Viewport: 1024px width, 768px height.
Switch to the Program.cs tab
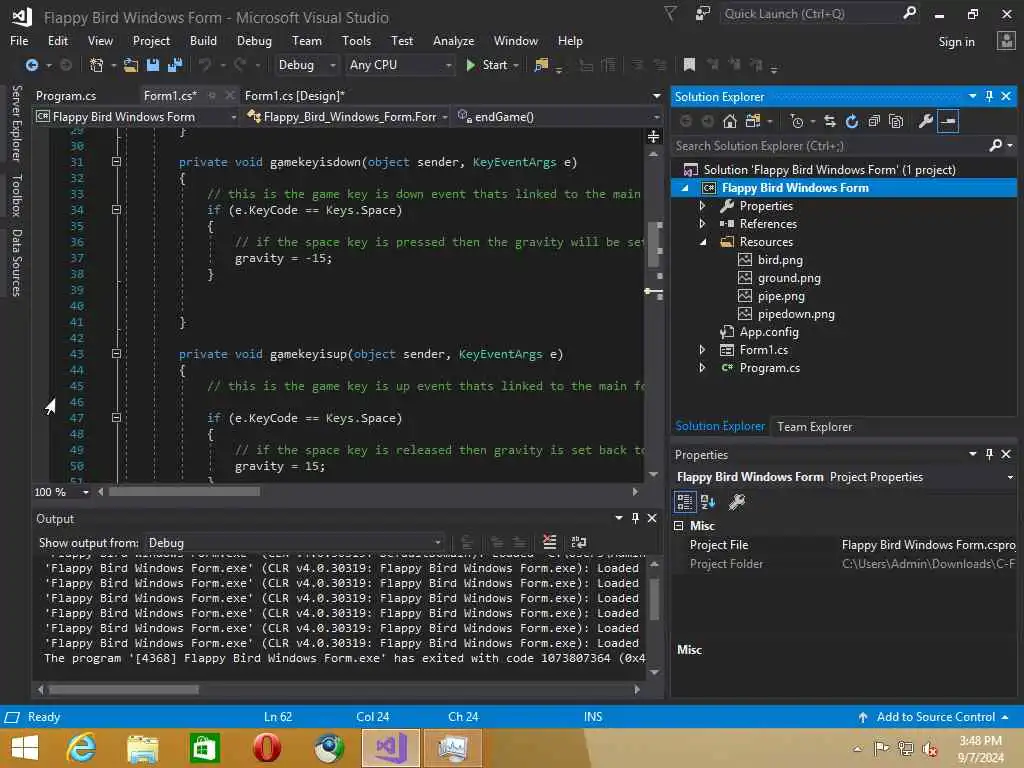(x=66, y=96)
